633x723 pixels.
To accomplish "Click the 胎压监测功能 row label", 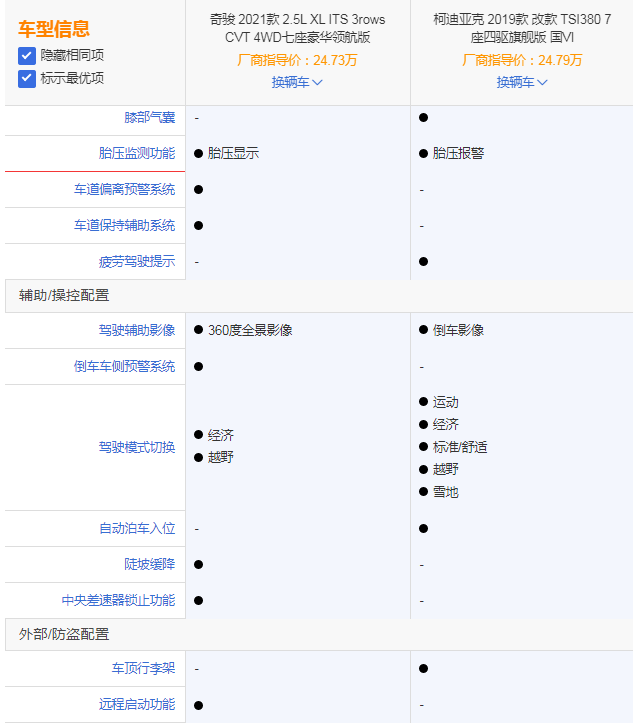I will (136, 153).
